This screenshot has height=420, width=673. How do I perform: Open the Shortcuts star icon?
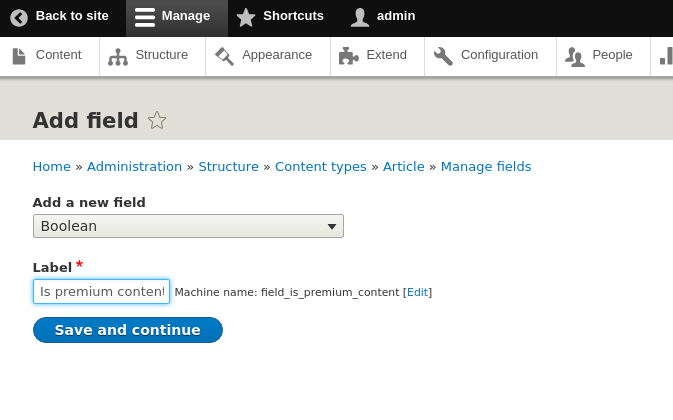click(246, 18)
